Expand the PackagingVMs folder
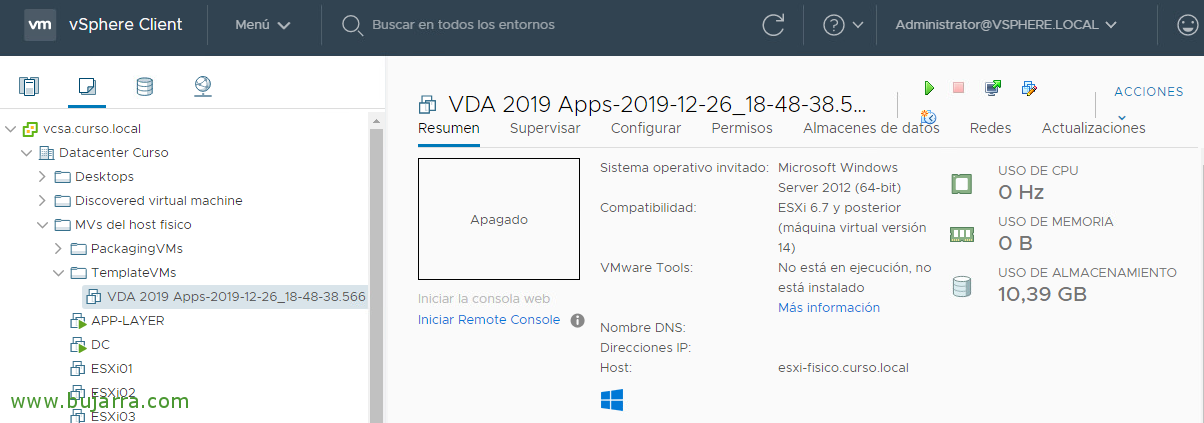 tap(58, 248)
